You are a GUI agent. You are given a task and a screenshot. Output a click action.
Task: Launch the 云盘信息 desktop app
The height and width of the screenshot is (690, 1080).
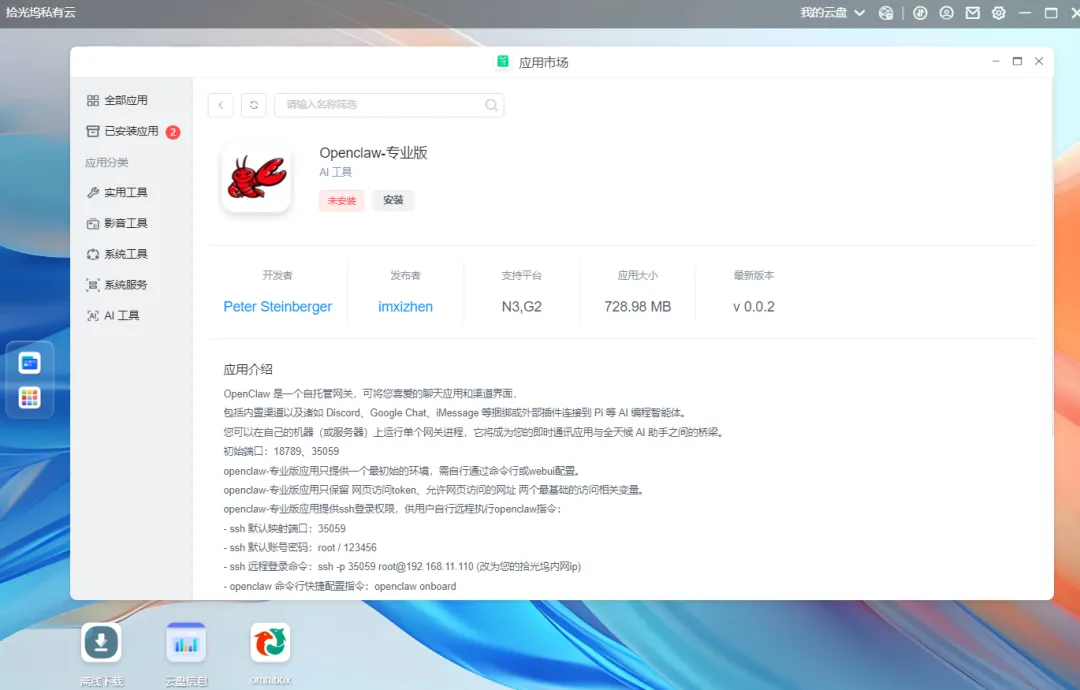coord(186,643)
